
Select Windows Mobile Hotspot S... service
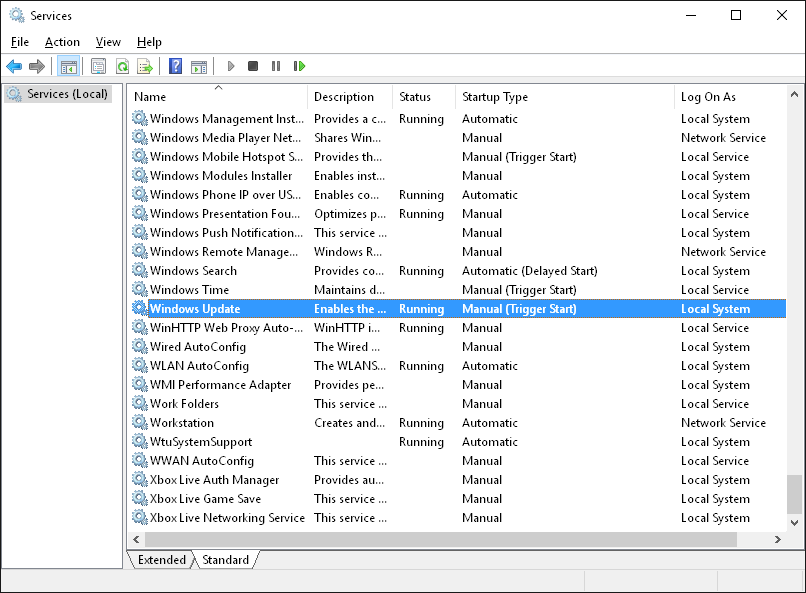(x=459, y=157)
